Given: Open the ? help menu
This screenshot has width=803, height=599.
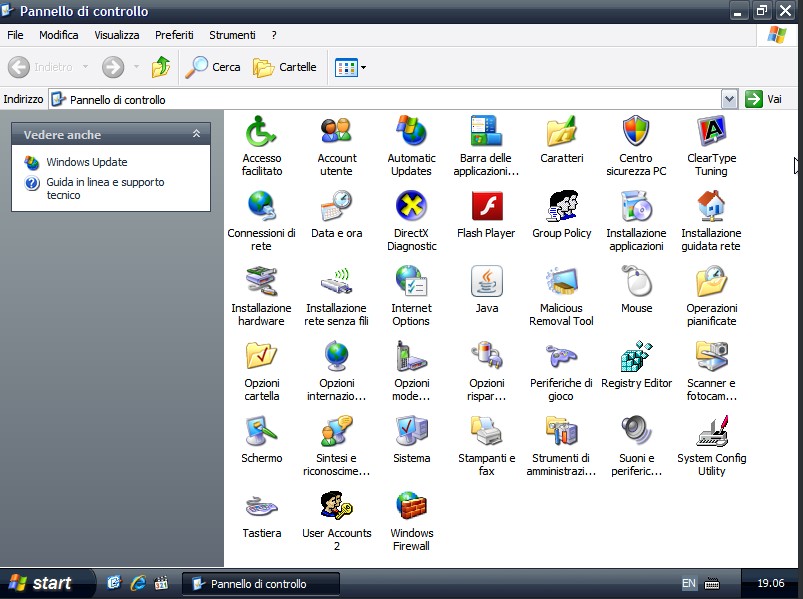Looking at the screenshot, I should coord(274,35).
